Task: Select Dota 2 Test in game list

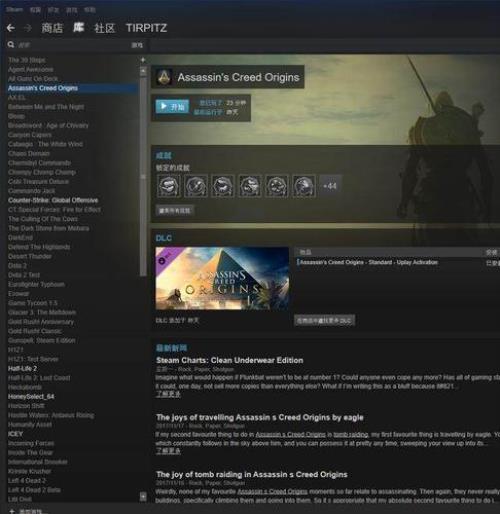Action: click(24, 275)
